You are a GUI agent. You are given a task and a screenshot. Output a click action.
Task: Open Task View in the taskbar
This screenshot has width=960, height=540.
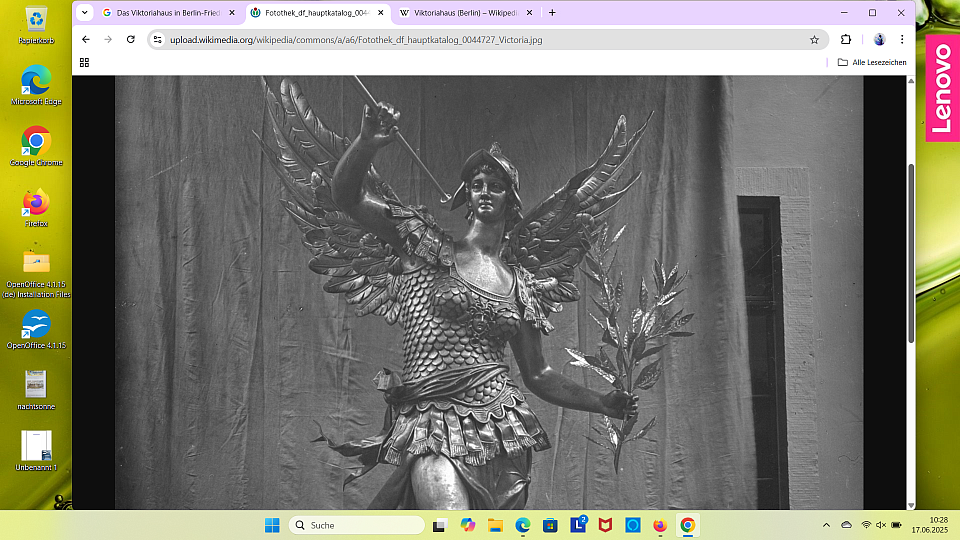[x=440, y=525]
